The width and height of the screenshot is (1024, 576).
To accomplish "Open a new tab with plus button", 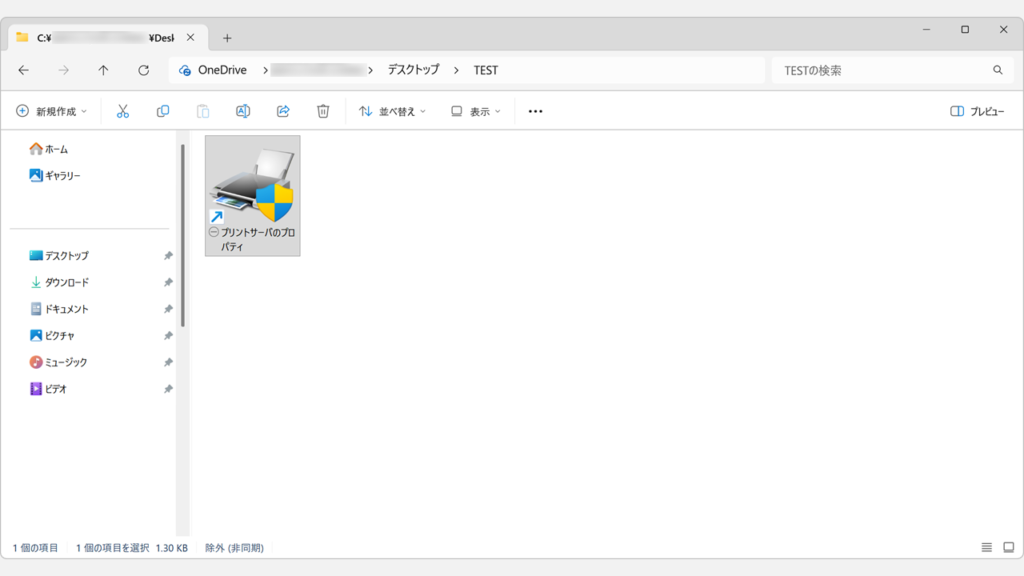I will [227, 38].
